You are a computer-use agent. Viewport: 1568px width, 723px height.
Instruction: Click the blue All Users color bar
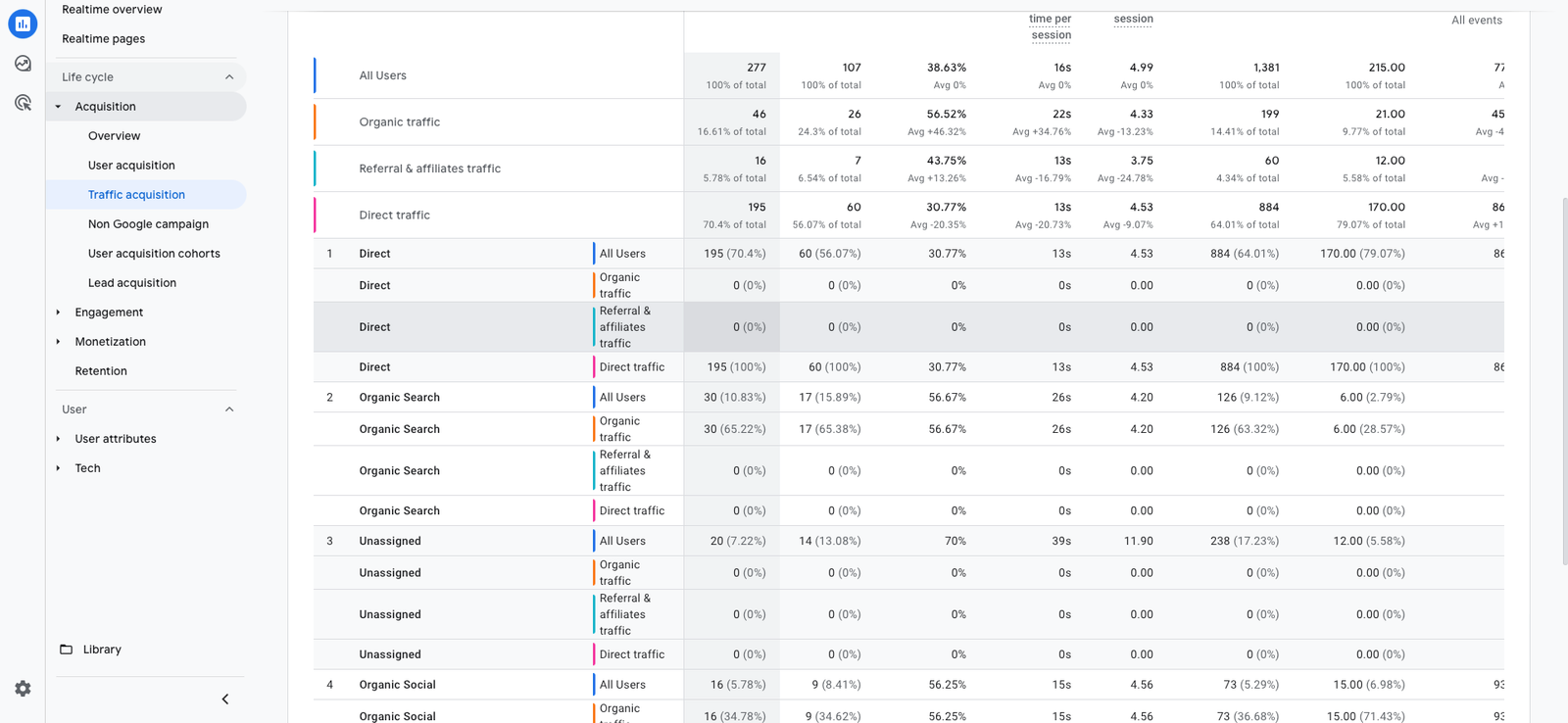pyautogui.click(x=315, y=75)
